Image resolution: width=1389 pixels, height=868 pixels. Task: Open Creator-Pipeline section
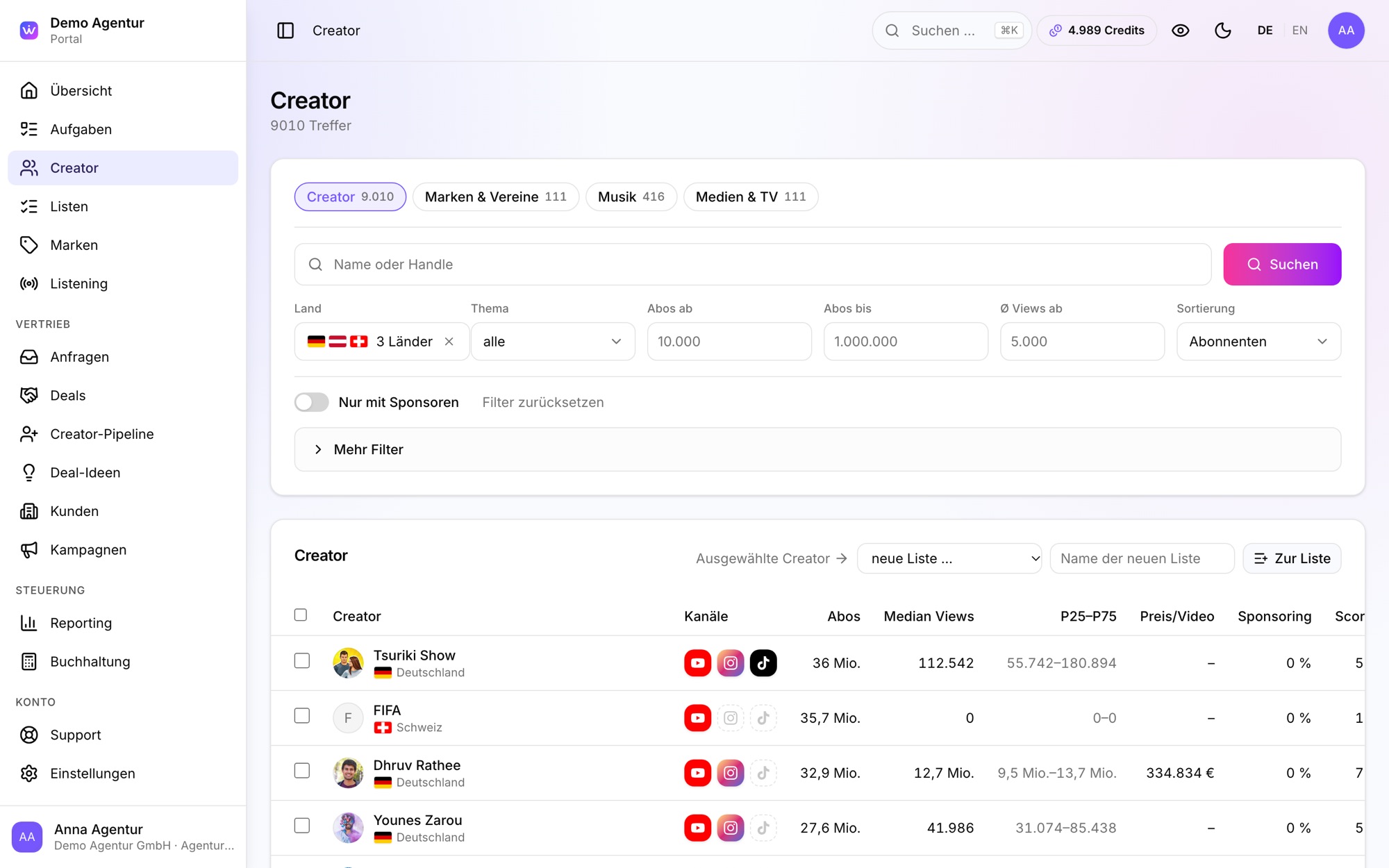coord(123,434)
